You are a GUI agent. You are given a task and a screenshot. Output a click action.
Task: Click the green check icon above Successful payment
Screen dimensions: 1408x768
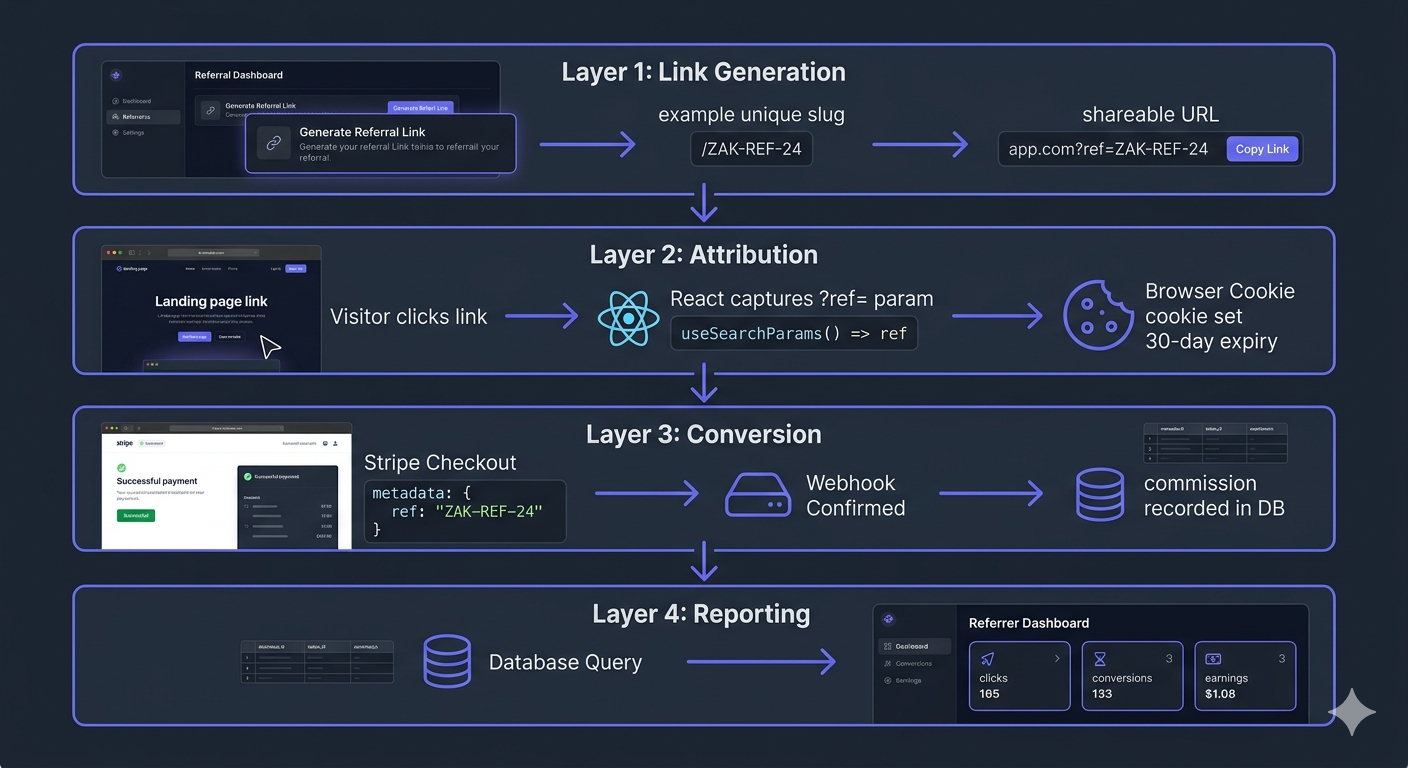122,468
